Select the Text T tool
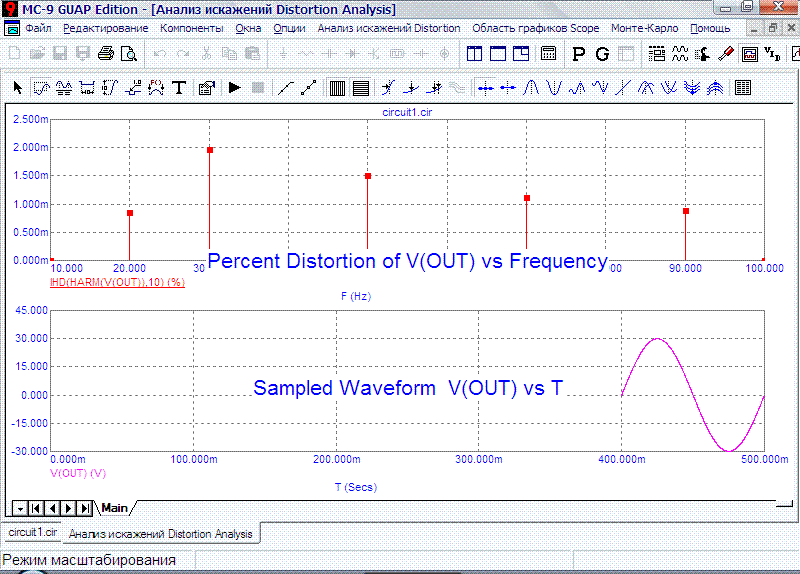Viewport: 800px width, 574px height. coord(179,88)
